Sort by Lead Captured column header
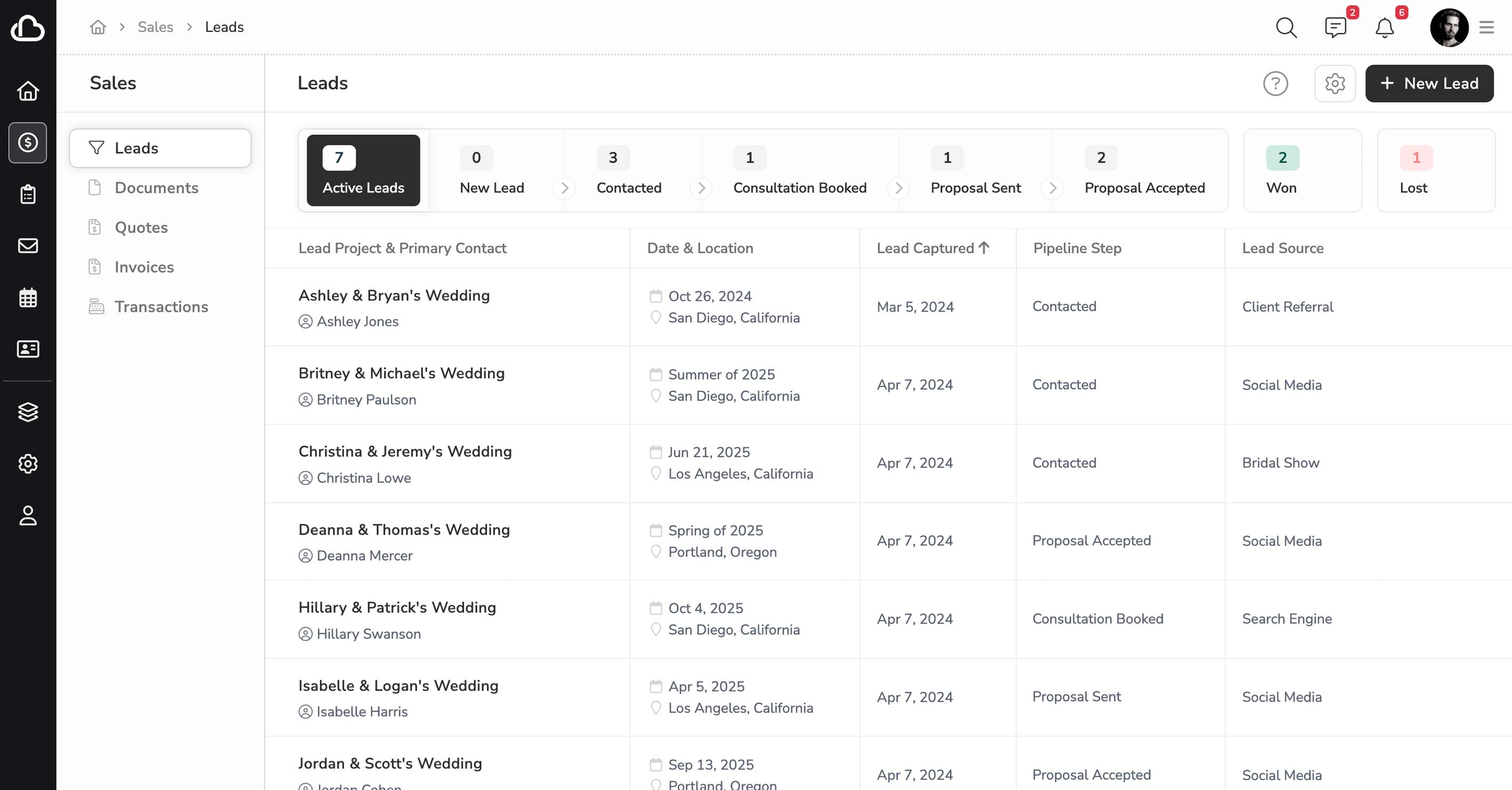Screen dimensions: 1512x790 pyautogui.click(x=932, y=248)
